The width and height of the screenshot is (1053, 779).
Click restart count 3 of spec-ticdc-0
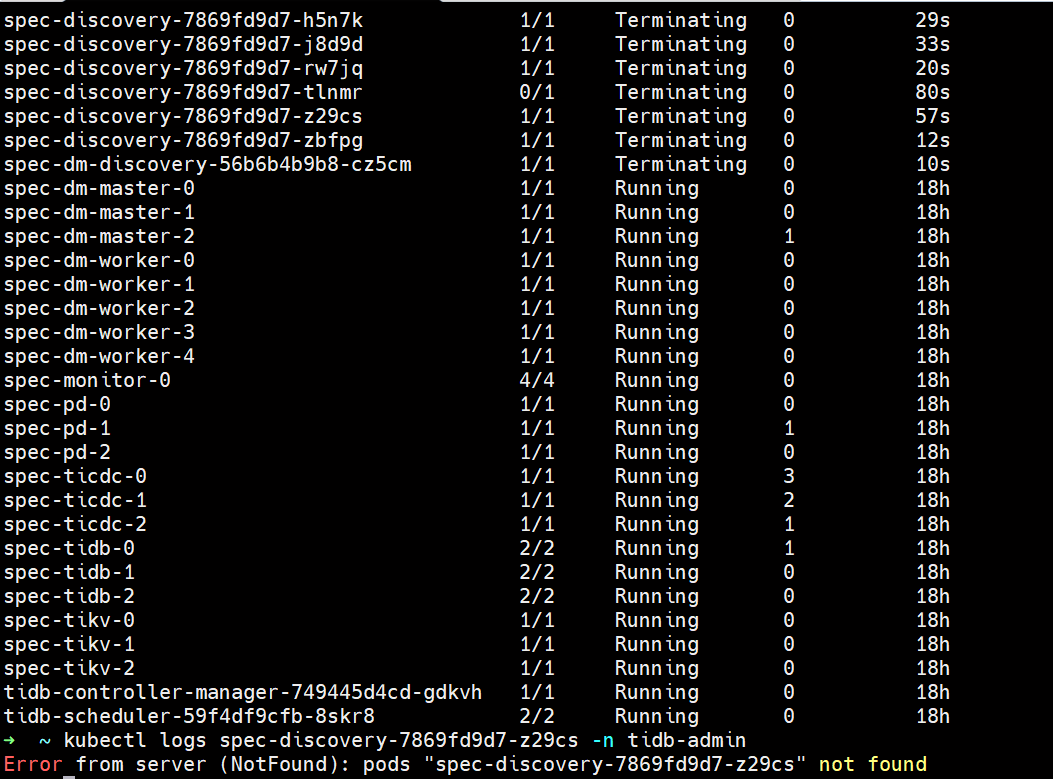[x=789, y=477]
